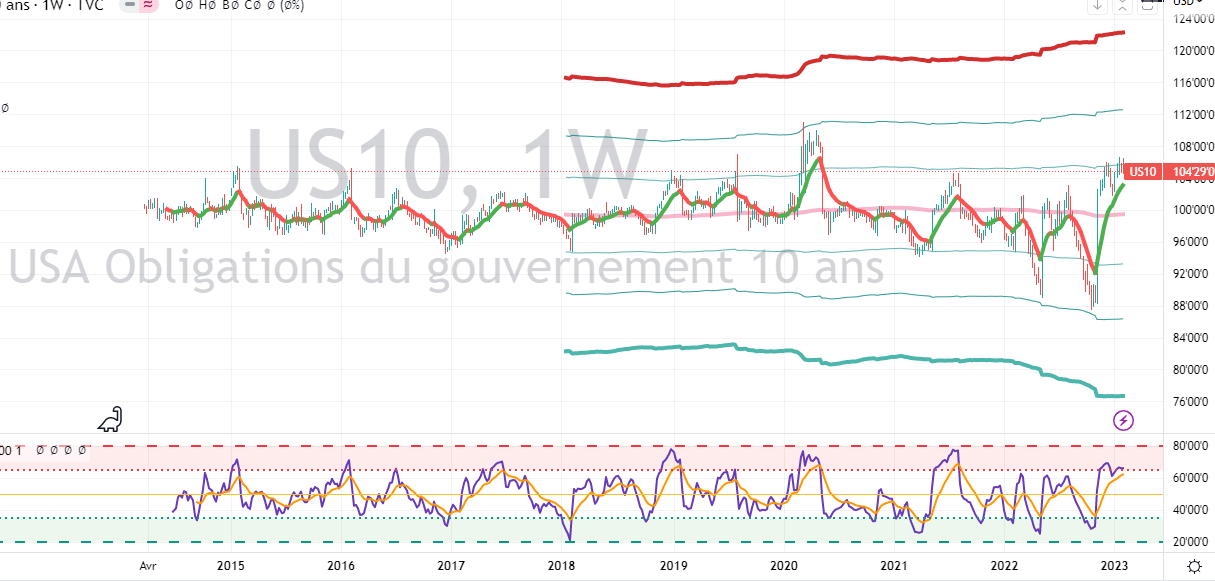Image resolution: width=1215 pixels, height=581 pixels.
Task: Click the indicator legend values in lower pane
Action: pos(63,451)
